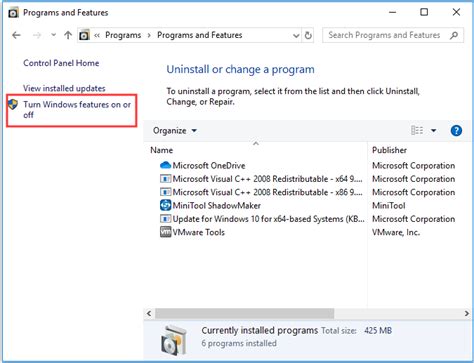Click the Update for Windows 10 icon
This screenshot has height=363, width=474.
tap(165, 219)
